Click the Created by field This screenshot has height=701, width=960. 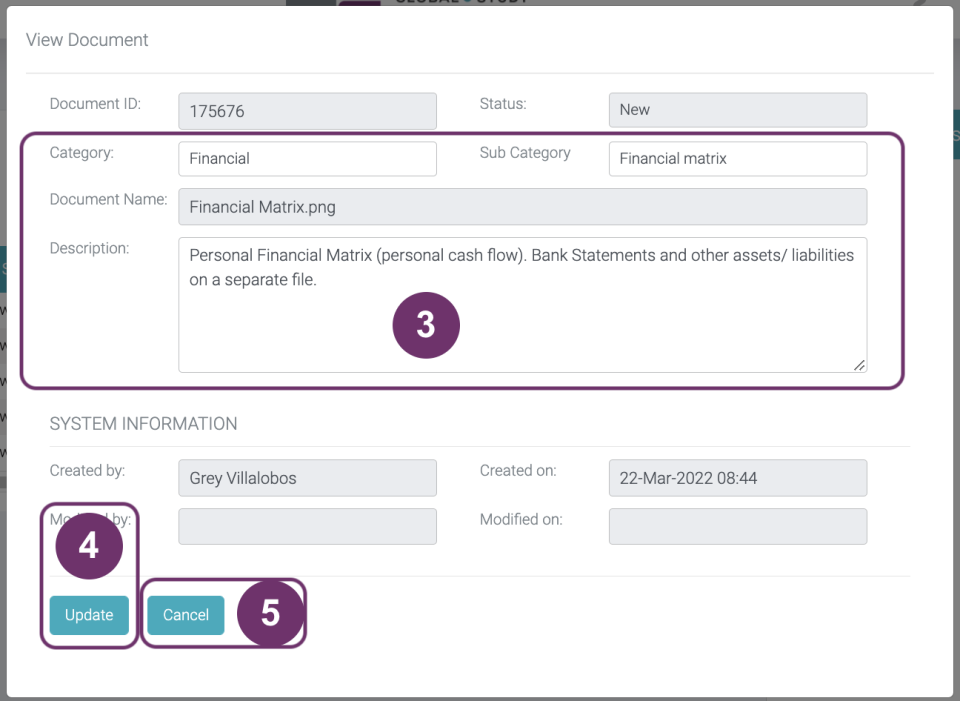(307, 478)
